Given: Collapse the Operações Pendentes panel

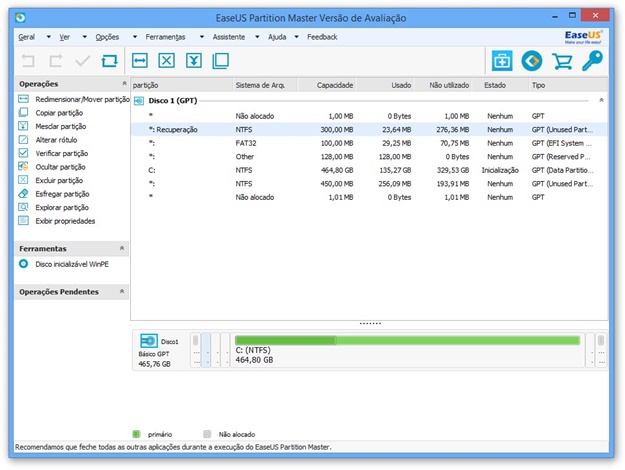Looking at the screenshot, I should coord(122,291).
